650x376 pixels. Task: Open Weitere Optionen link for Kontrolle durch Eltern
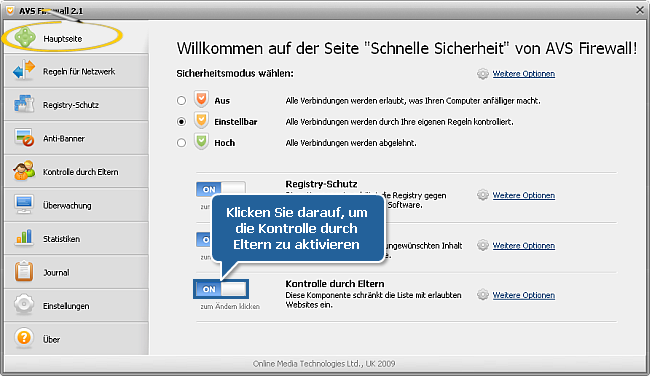pos(524,295)
